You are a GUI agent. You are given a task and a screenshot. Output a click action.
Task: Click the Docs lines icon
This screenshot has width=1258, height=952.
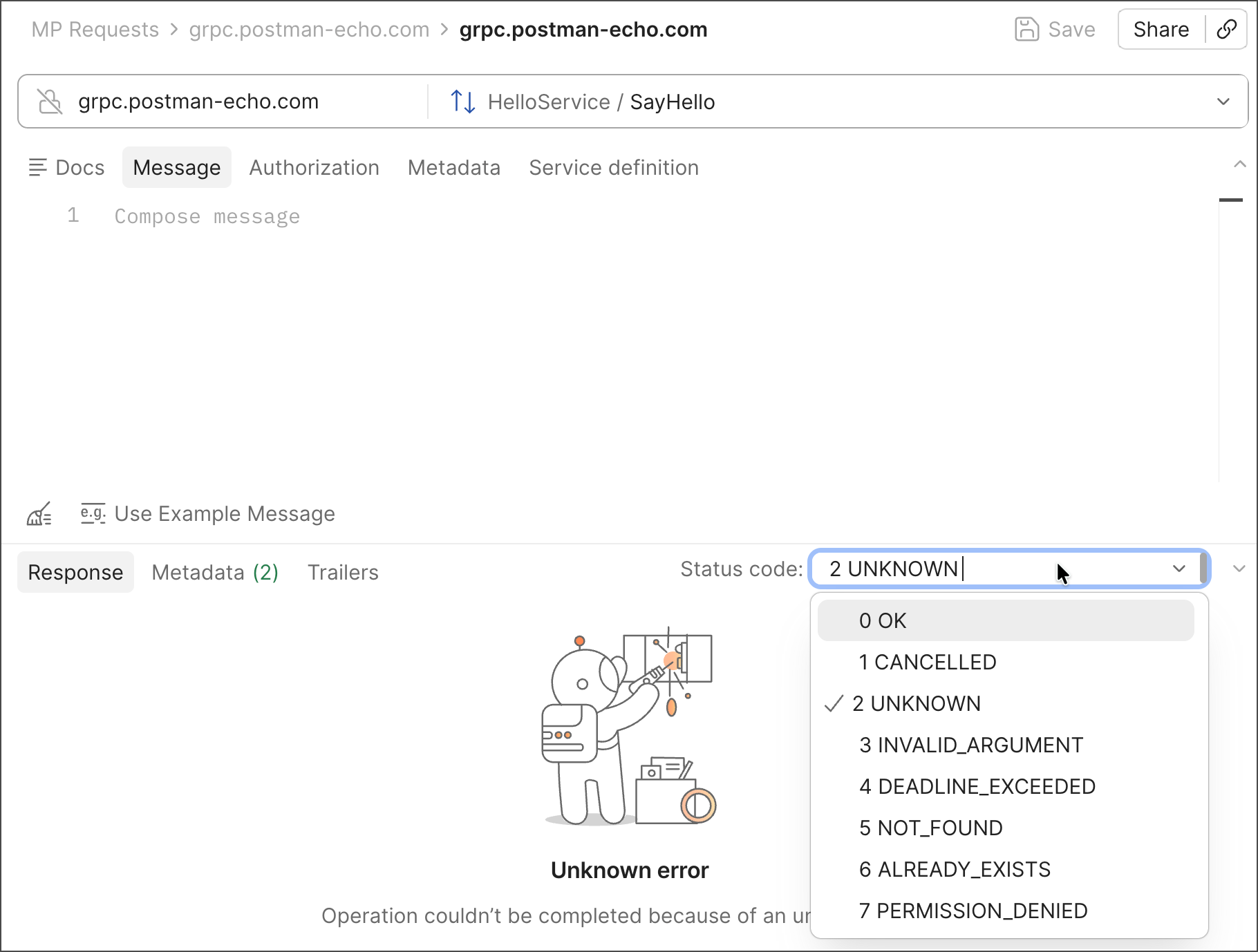[37, 167]
